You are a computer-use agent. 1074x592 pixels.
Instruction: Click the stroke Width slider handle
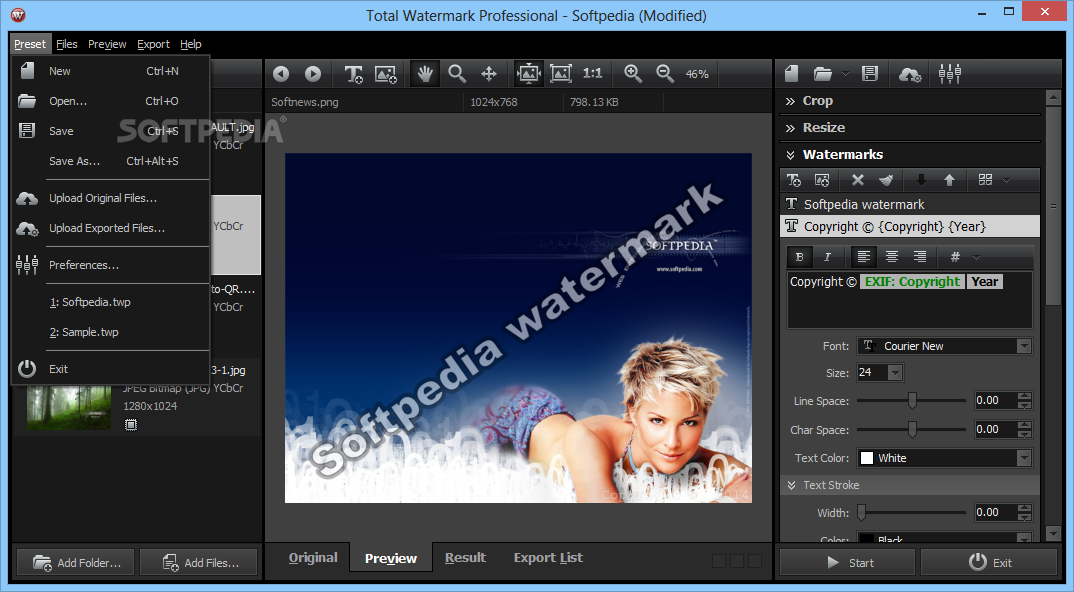862,513
